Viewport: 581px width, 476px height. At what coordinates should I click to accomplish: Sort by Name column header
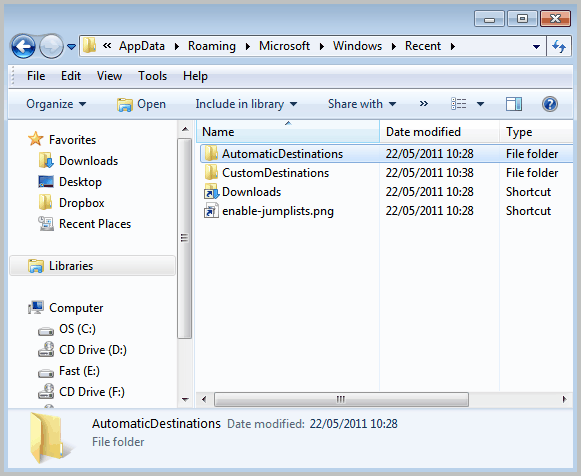[288, 132]
